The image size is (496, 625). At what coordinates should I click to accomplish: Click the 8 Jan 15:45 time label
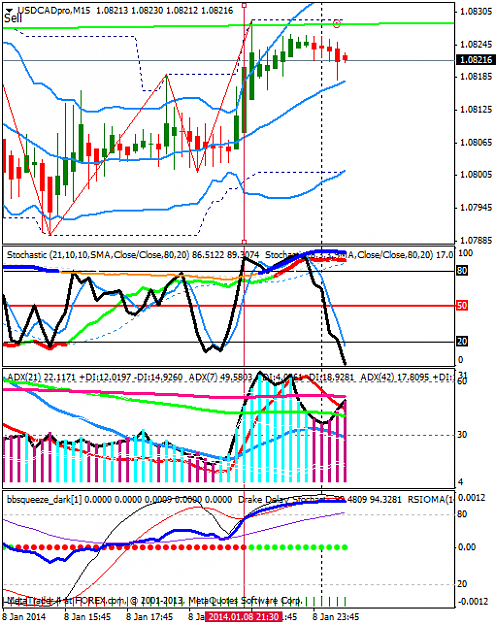(x=87, y=617)
